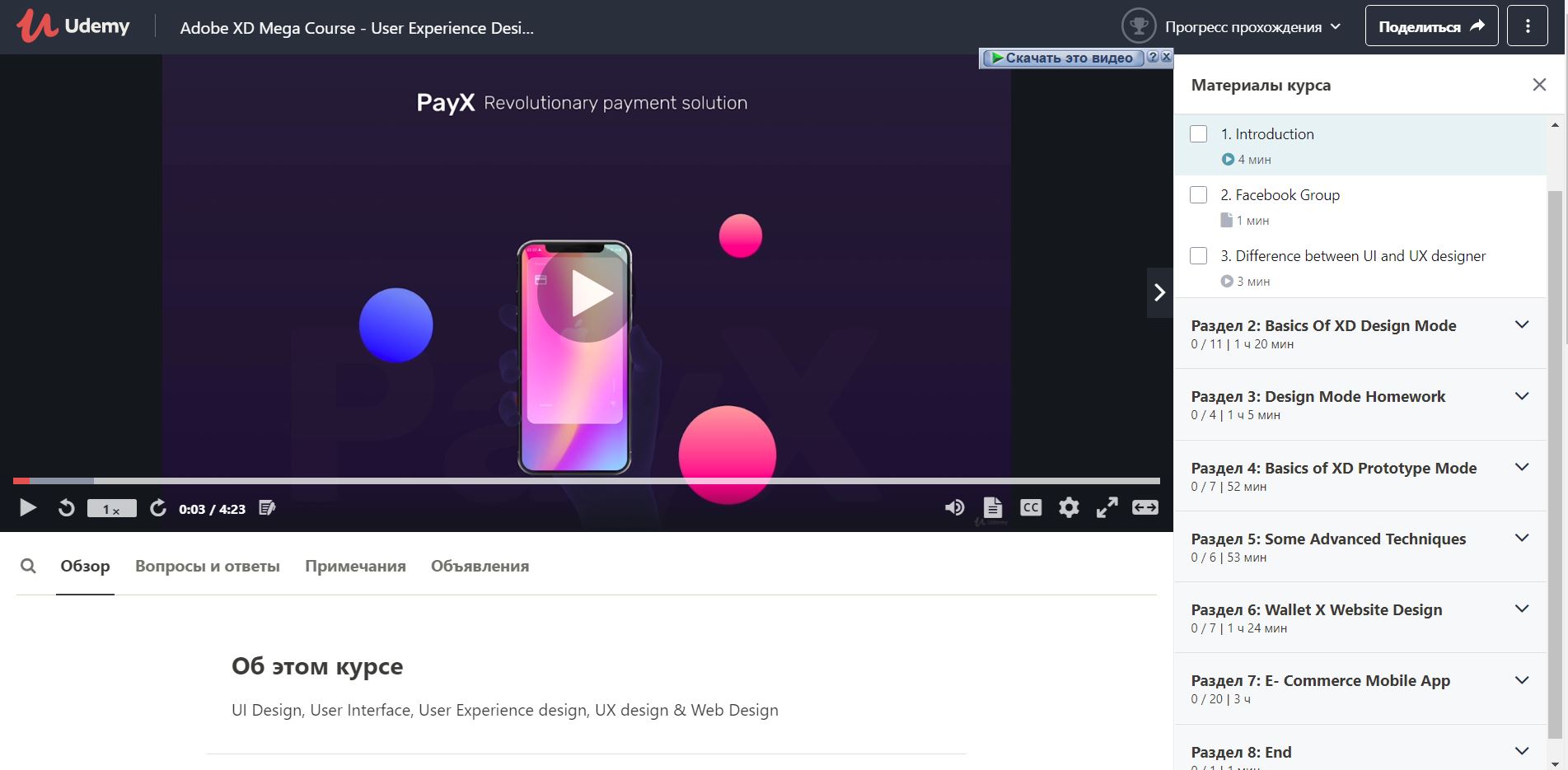Open the Объявления tab
The image size is (1568, 770).
(480, 566)
